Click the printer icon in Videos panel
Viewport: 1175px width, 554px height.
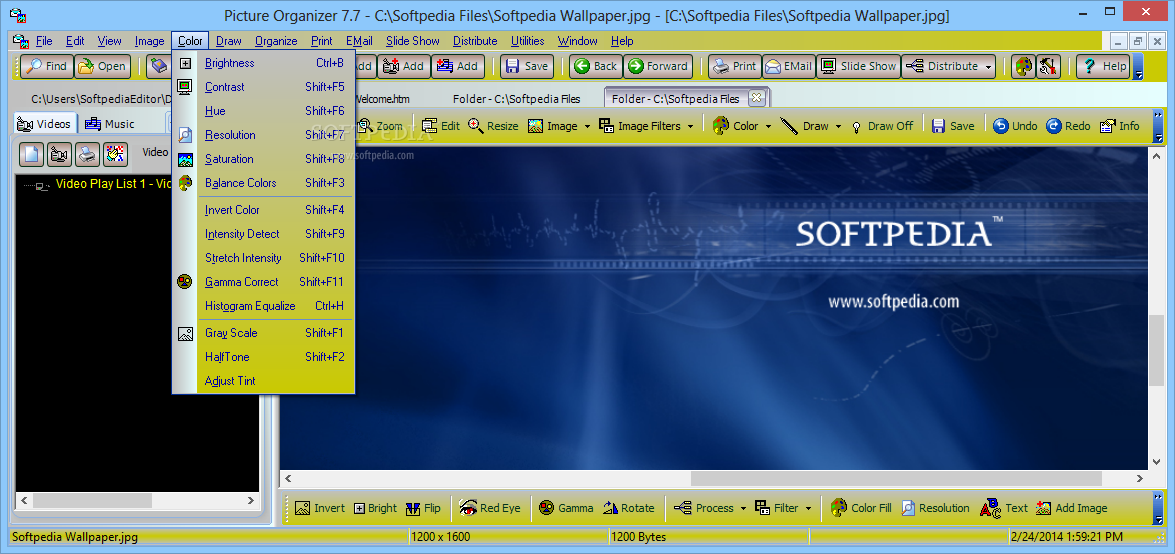click(x=88, y=154)
